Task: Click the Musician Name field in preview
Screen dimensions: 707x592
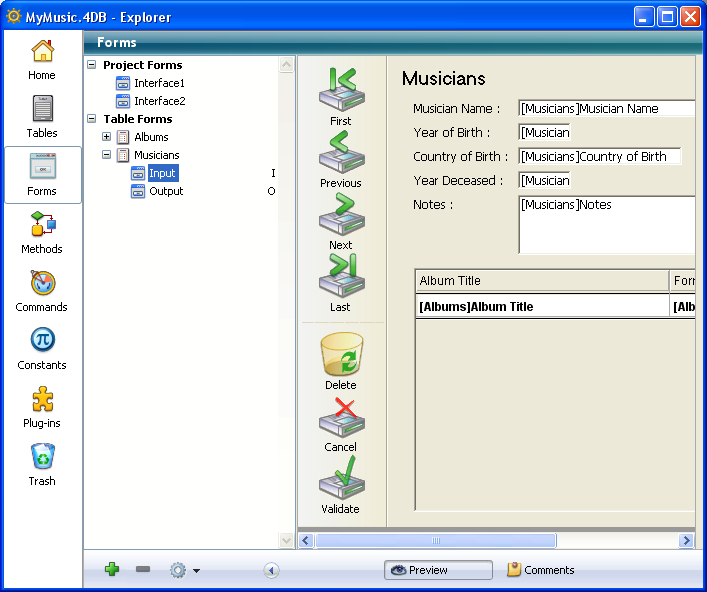Action: [x=606, y=109]
